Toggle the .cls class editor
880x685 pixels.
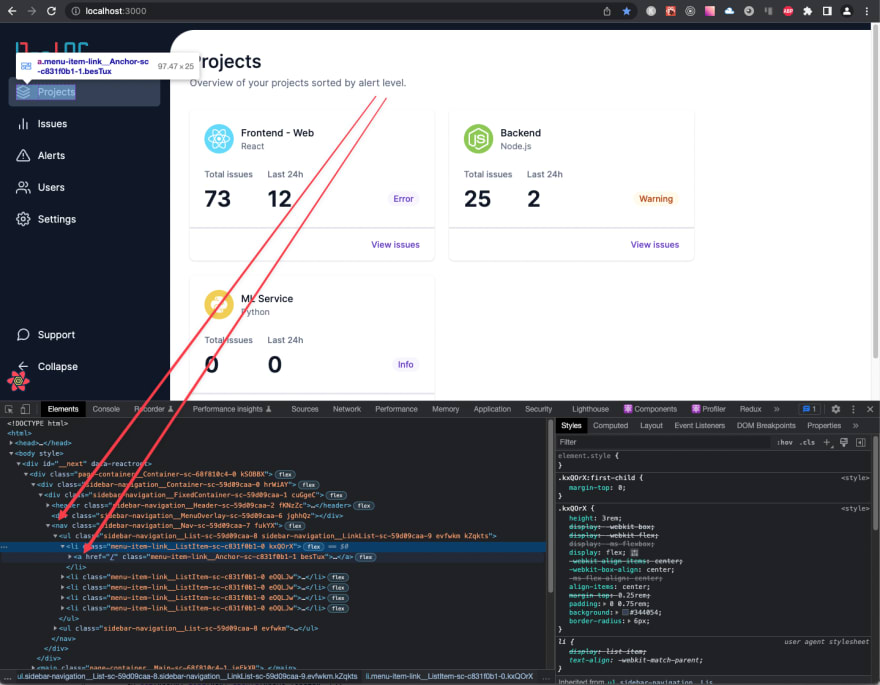pos(808,443)
